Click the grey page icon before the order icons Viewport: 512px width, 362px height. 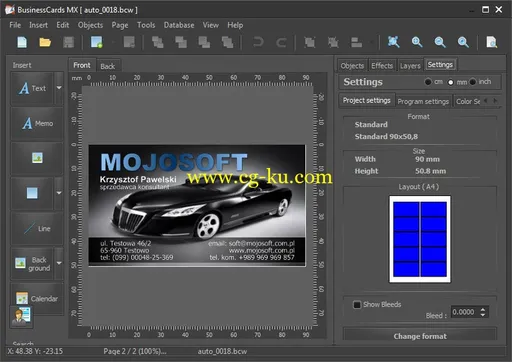129,42
